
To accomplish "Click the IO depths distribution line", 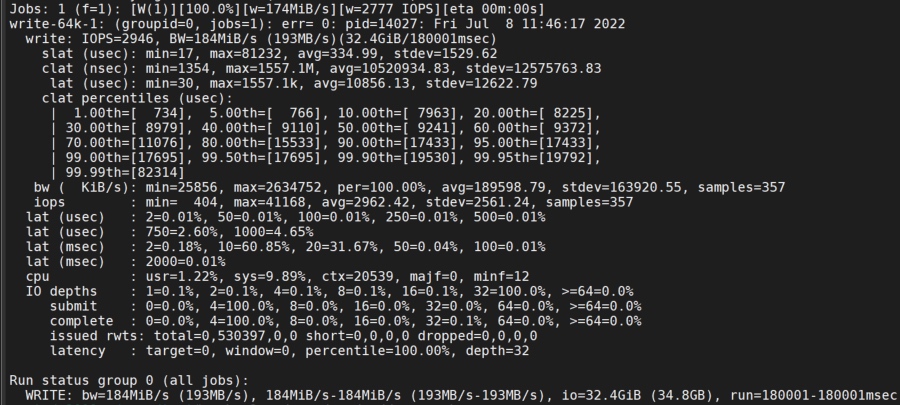I will coord(329,292).
